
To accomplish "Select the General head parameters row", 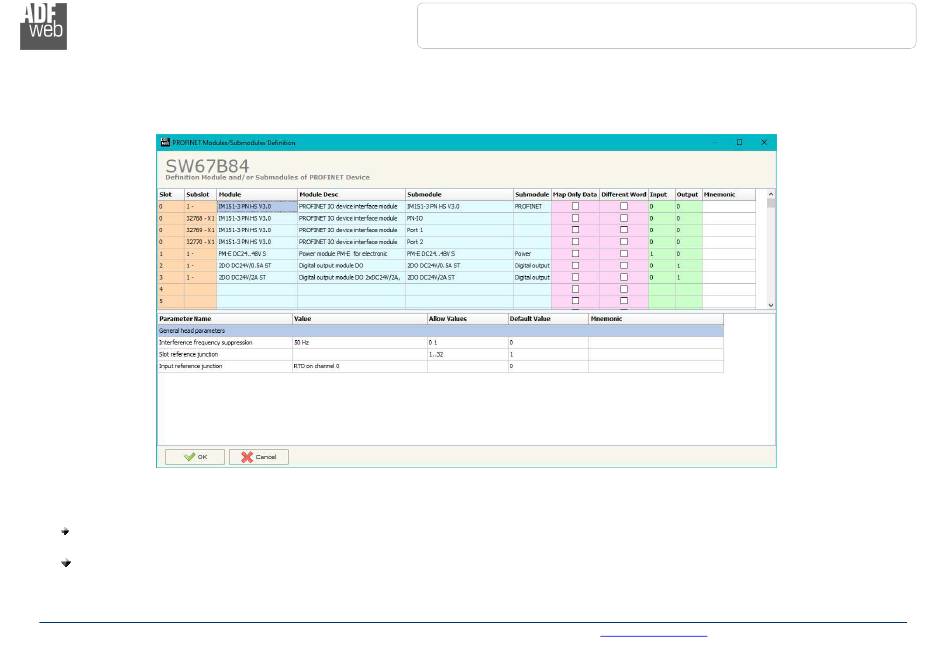I will [x=440, y=331].
